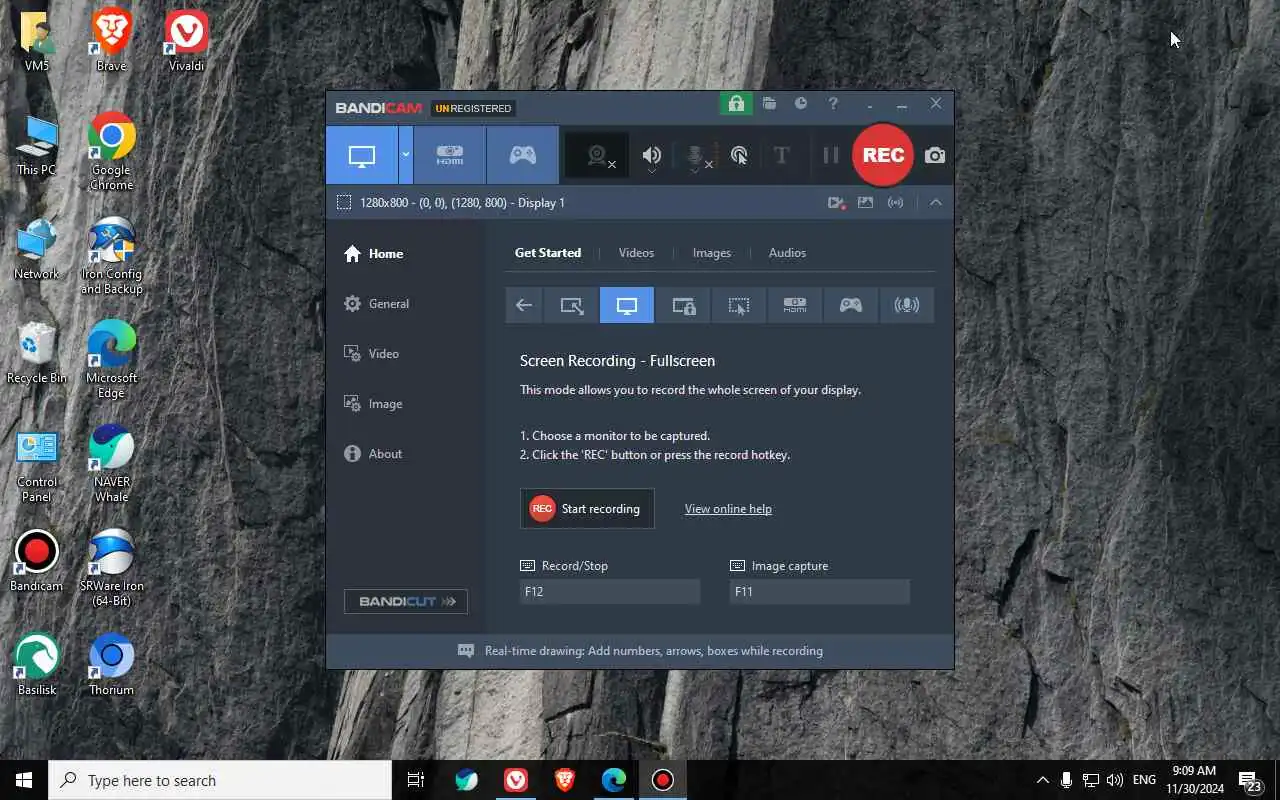1280x800 pixels.
Task: Select the around mouse recording icon
Action: pos(739,305)
